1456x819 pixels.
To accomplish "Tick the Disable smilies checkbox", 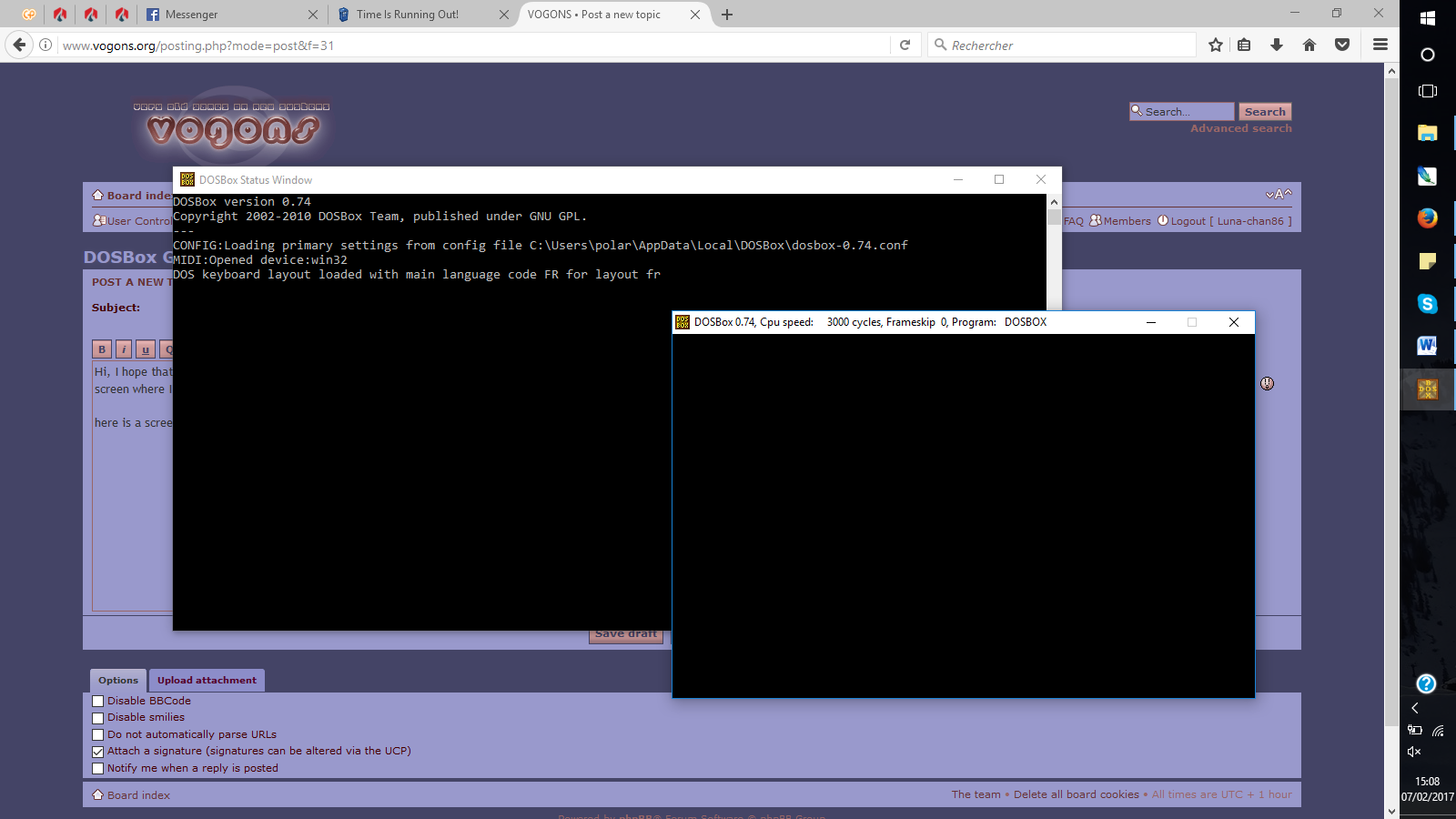I will click(98, 718).
